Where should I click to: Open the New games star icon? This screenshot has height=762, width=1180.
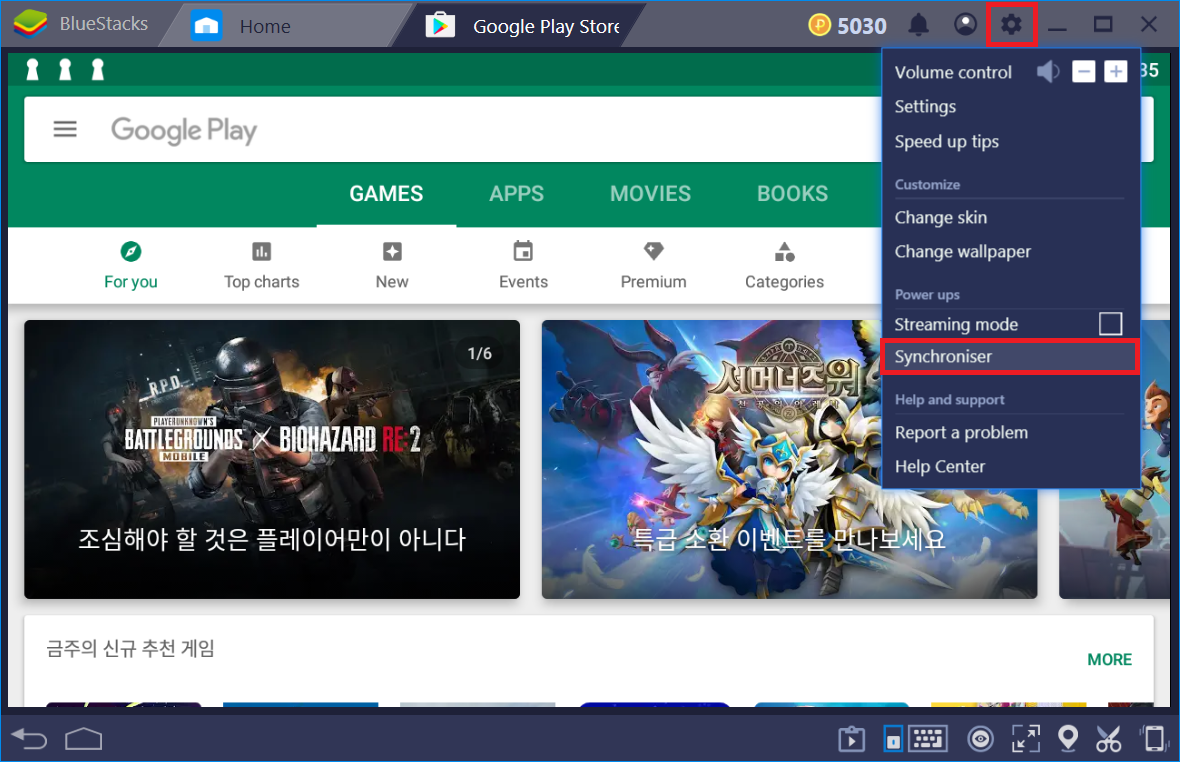pyautogui.click(x=392, y=251)
